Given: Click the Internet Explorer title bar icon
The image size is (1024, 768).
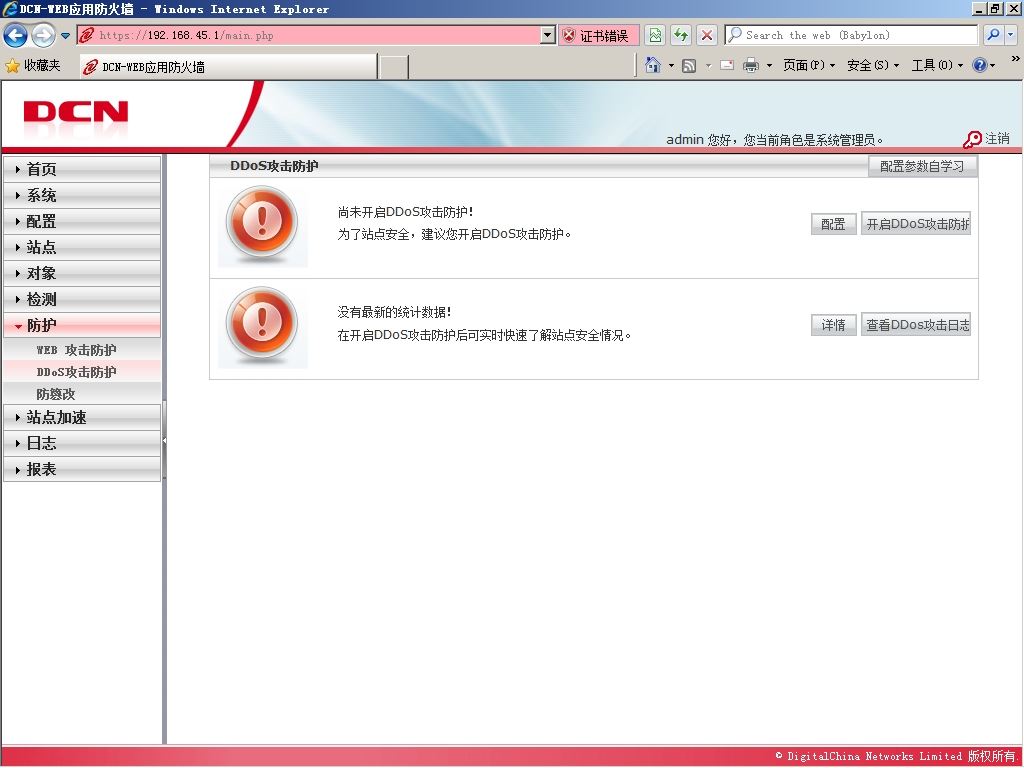Looking at the screenshot, I should tap(10, 9).
